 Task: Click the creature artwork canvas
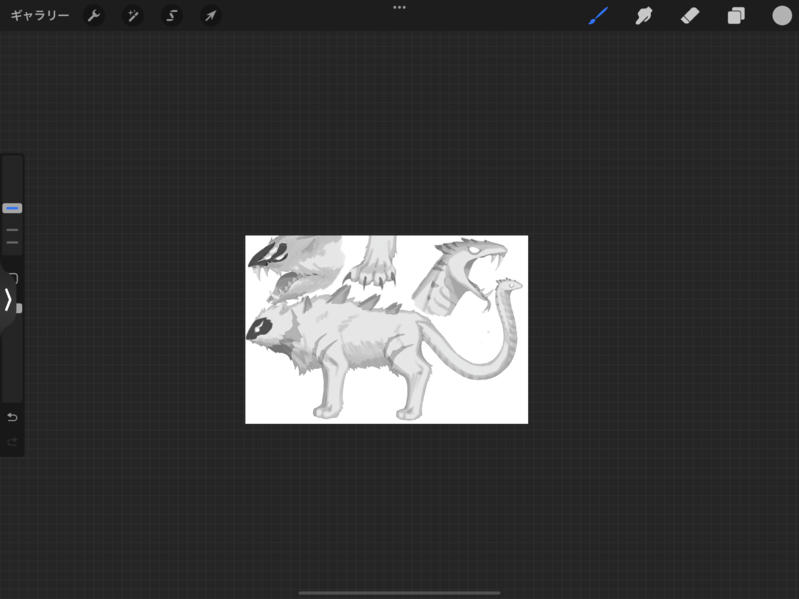pyautogui.click(x=386, y=329)
